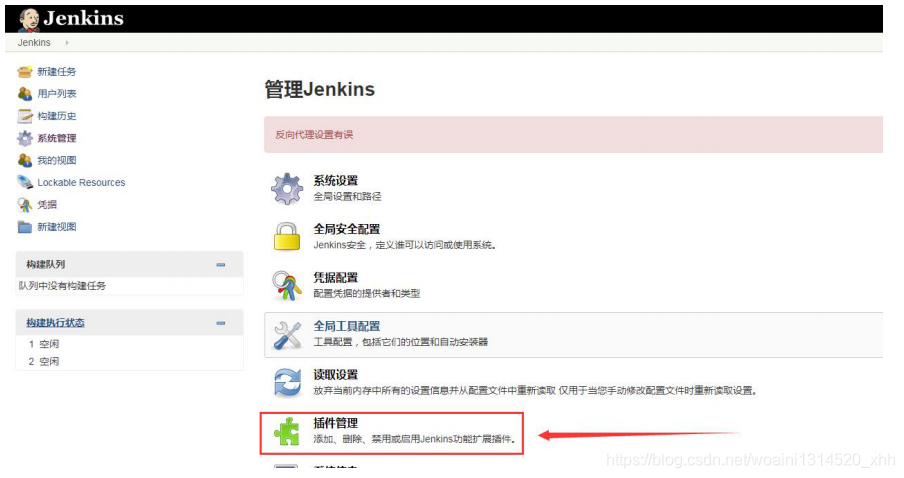Open the 读取设置 link
This screenshot has width=904, height=478.
tap(336, 375)
